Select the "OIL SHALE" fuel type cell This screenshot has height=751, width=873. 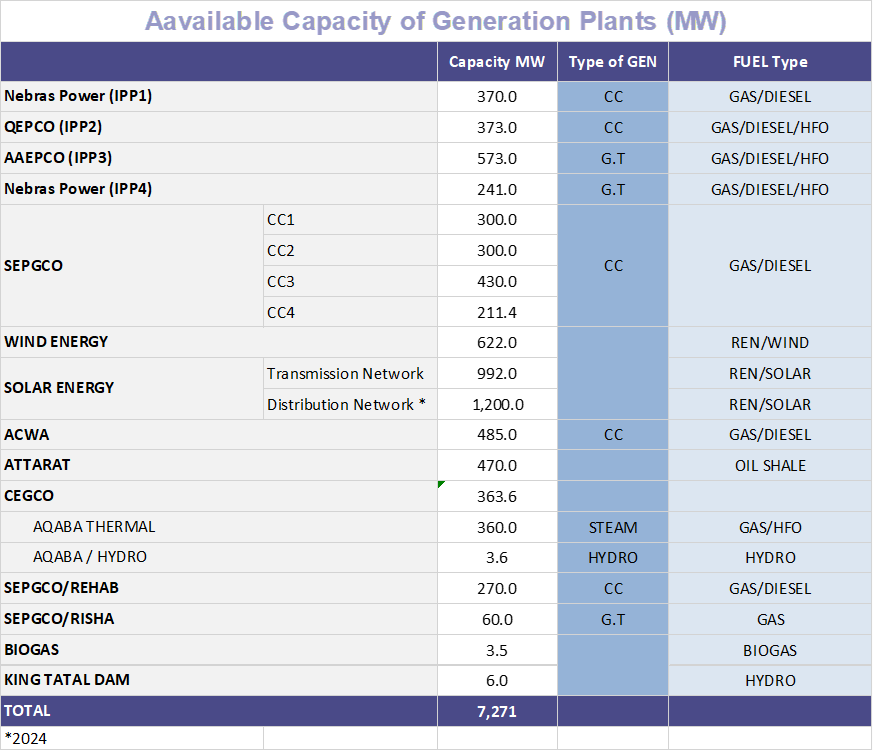click(770, 465)
